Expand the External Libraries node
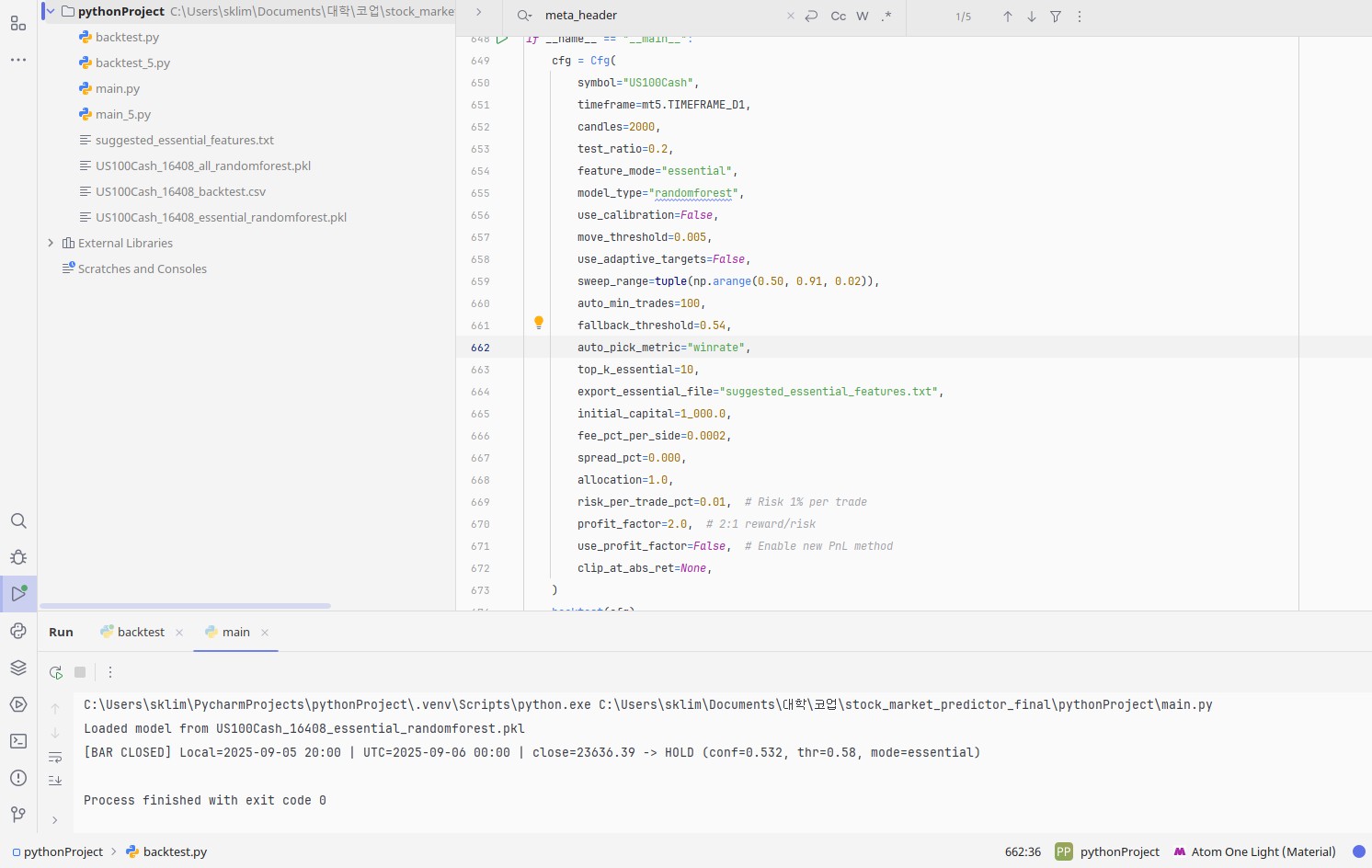 [51, 243]
